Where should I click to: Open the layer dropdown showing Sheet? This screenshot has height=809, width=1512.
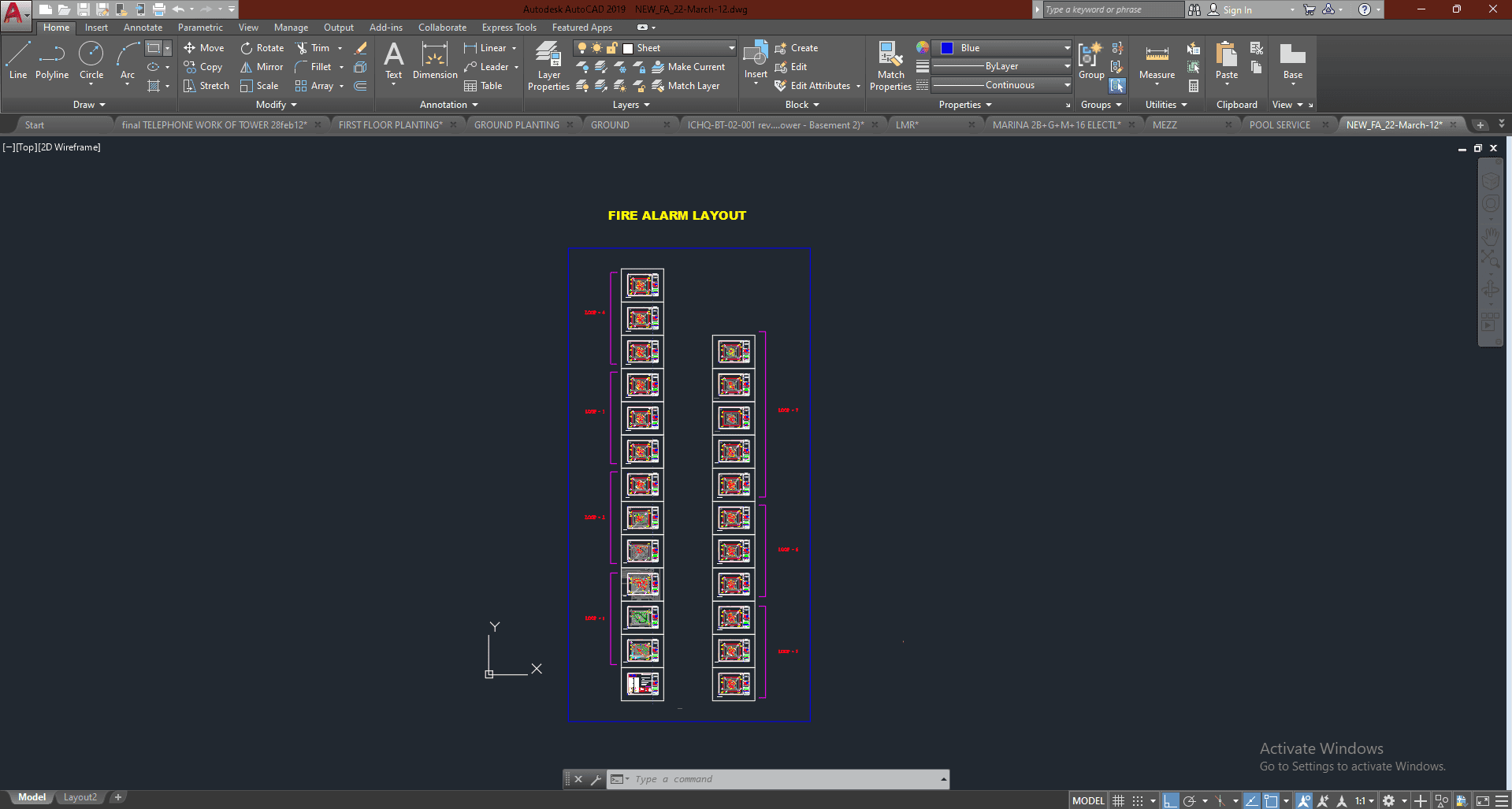coord(679,48)
